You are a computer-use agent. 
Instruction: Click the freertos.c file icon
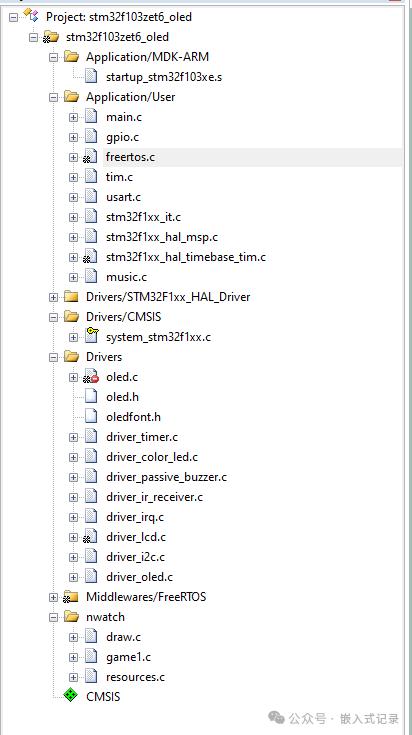pos(90,157)
